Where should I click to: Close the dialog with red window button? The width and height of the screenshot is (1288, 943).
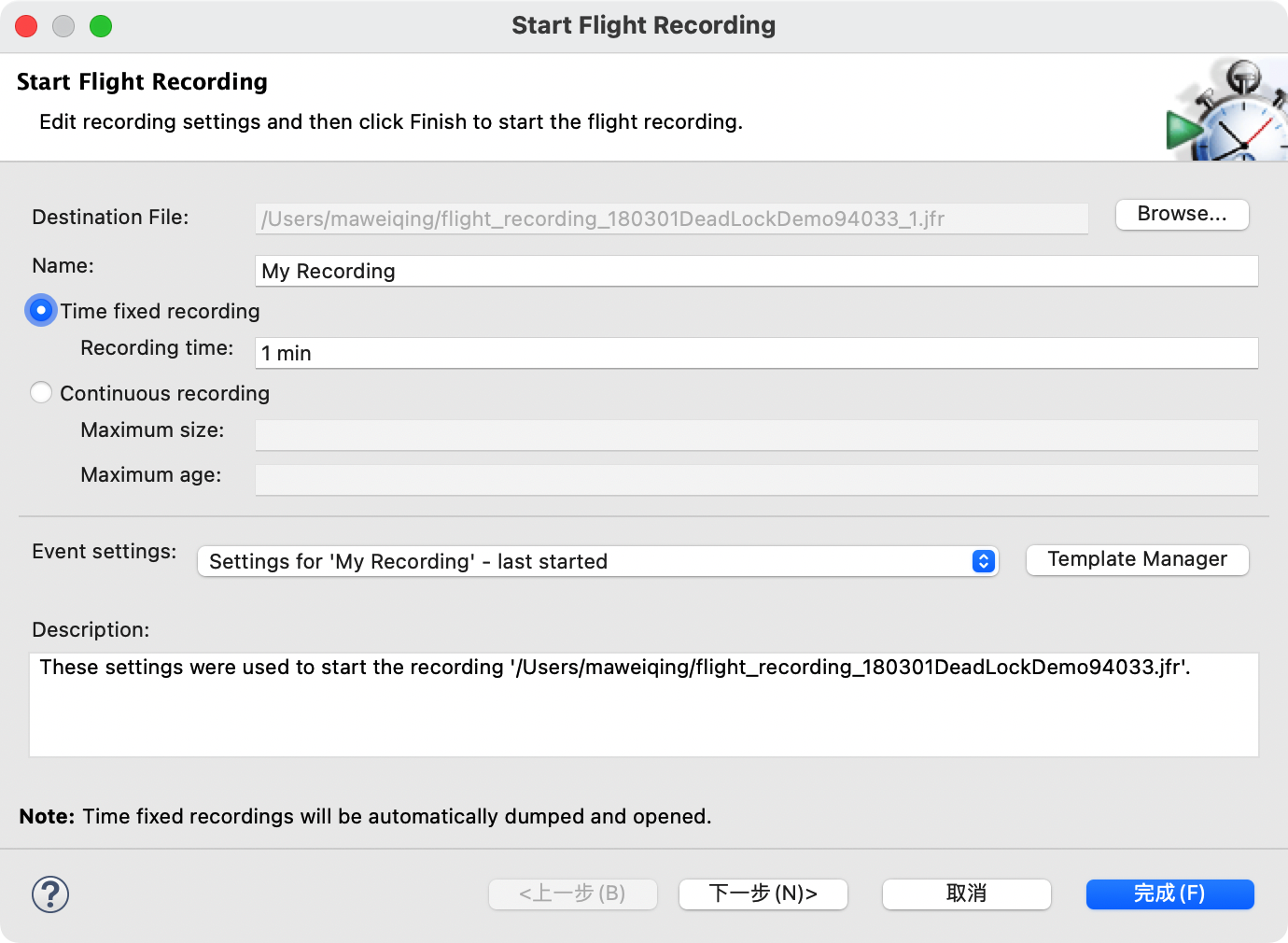pyautogui.click(x=26, y=26)
